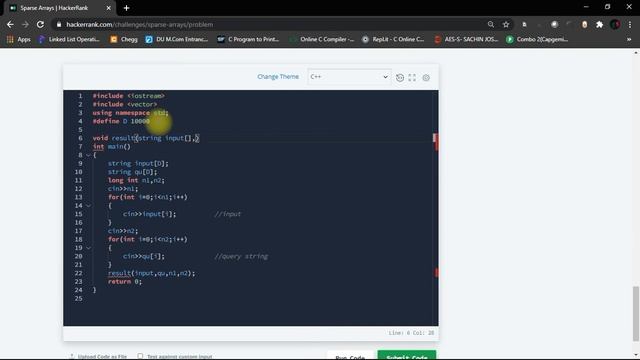640x360 pixels.
Task: Open Repl.it - C Online C... bookmark
Action: pos(393,39)
